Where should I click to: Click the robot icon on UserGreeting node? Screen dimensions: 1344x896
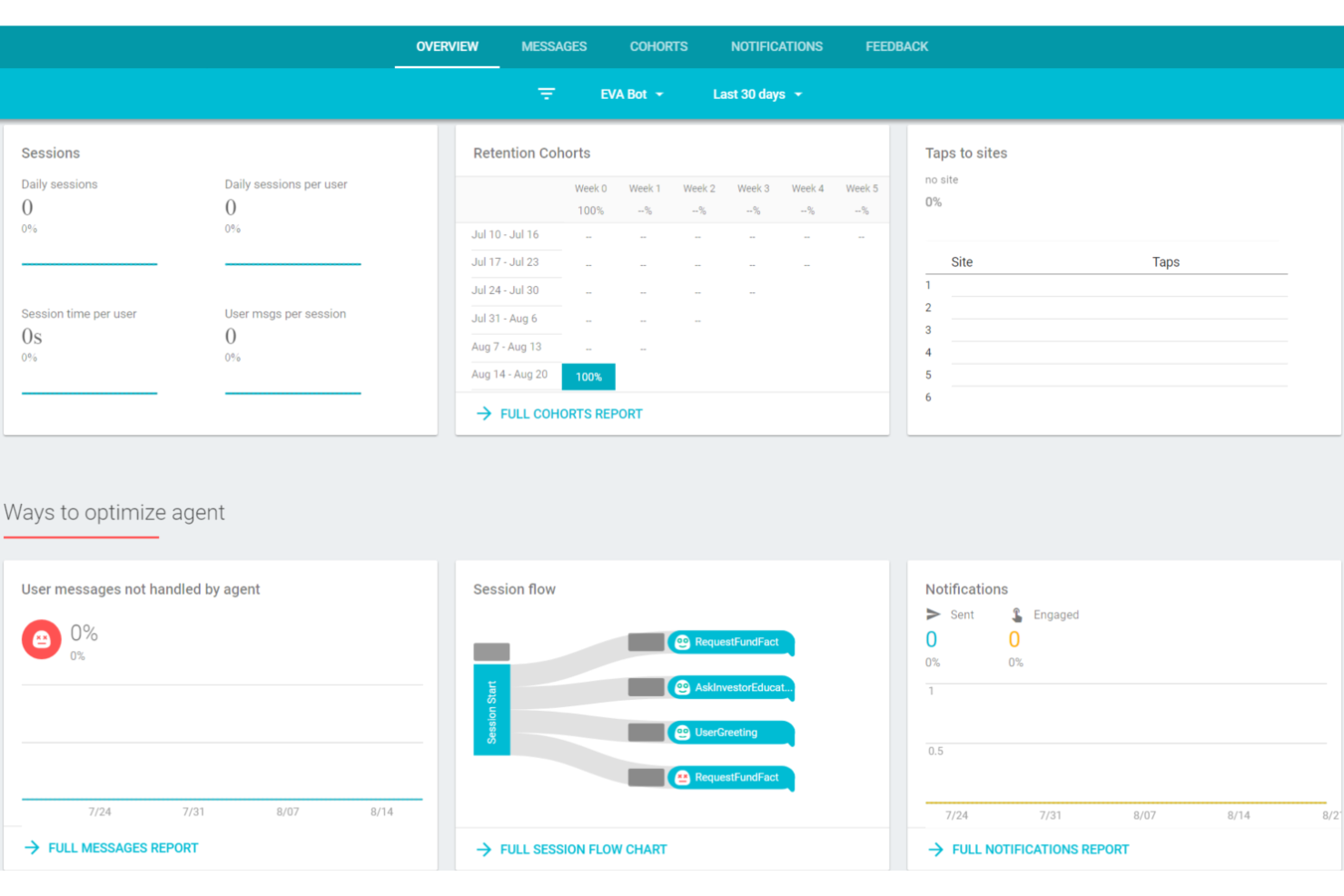pos(681,733)
